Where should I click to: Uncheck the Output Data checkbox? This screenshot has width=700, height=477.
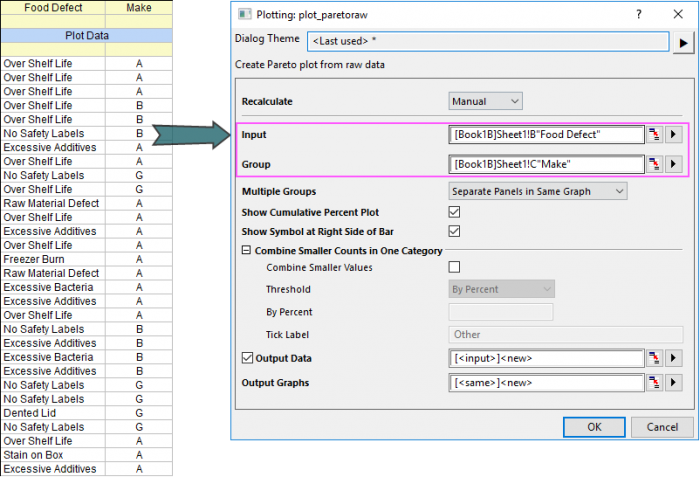point(247,358)
